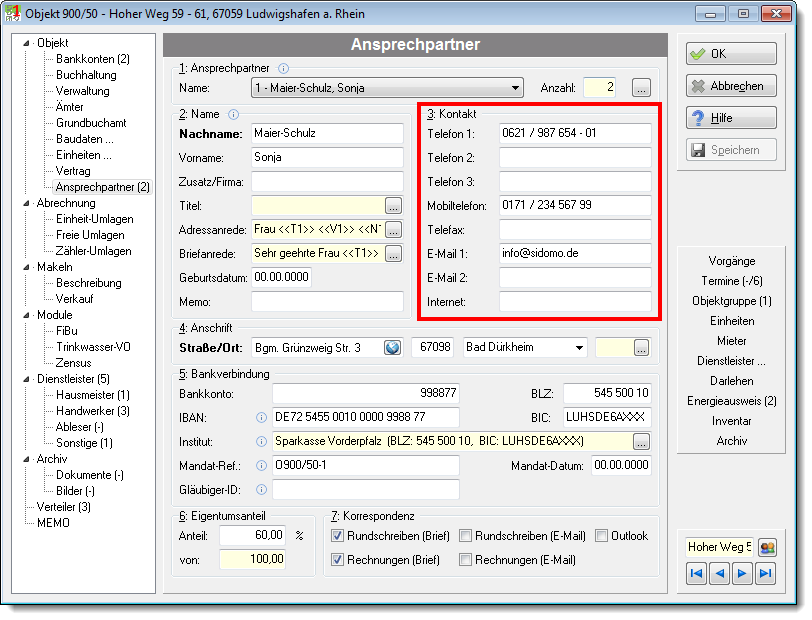Click info icon next to Ansprechpartner heading

[x=283, y=68]
